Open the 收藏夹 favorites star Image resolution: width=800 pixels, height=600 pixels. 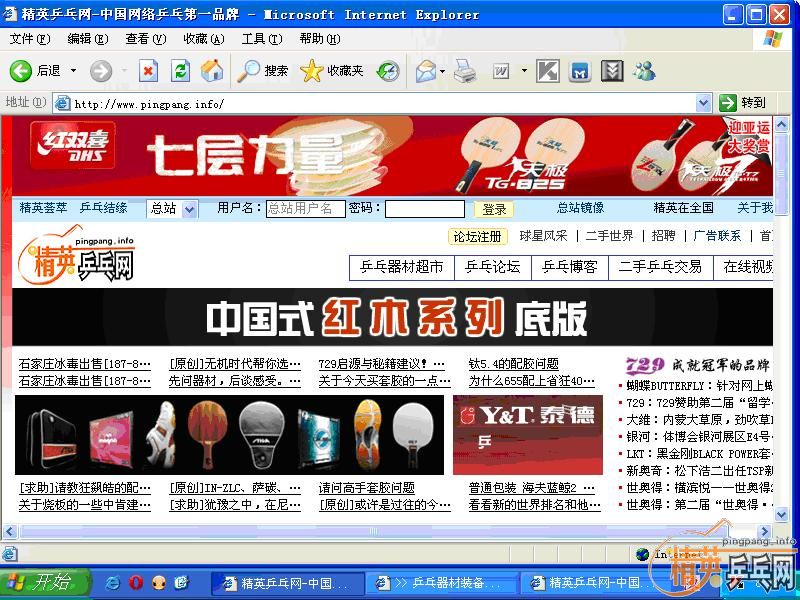tap(332, 70)
